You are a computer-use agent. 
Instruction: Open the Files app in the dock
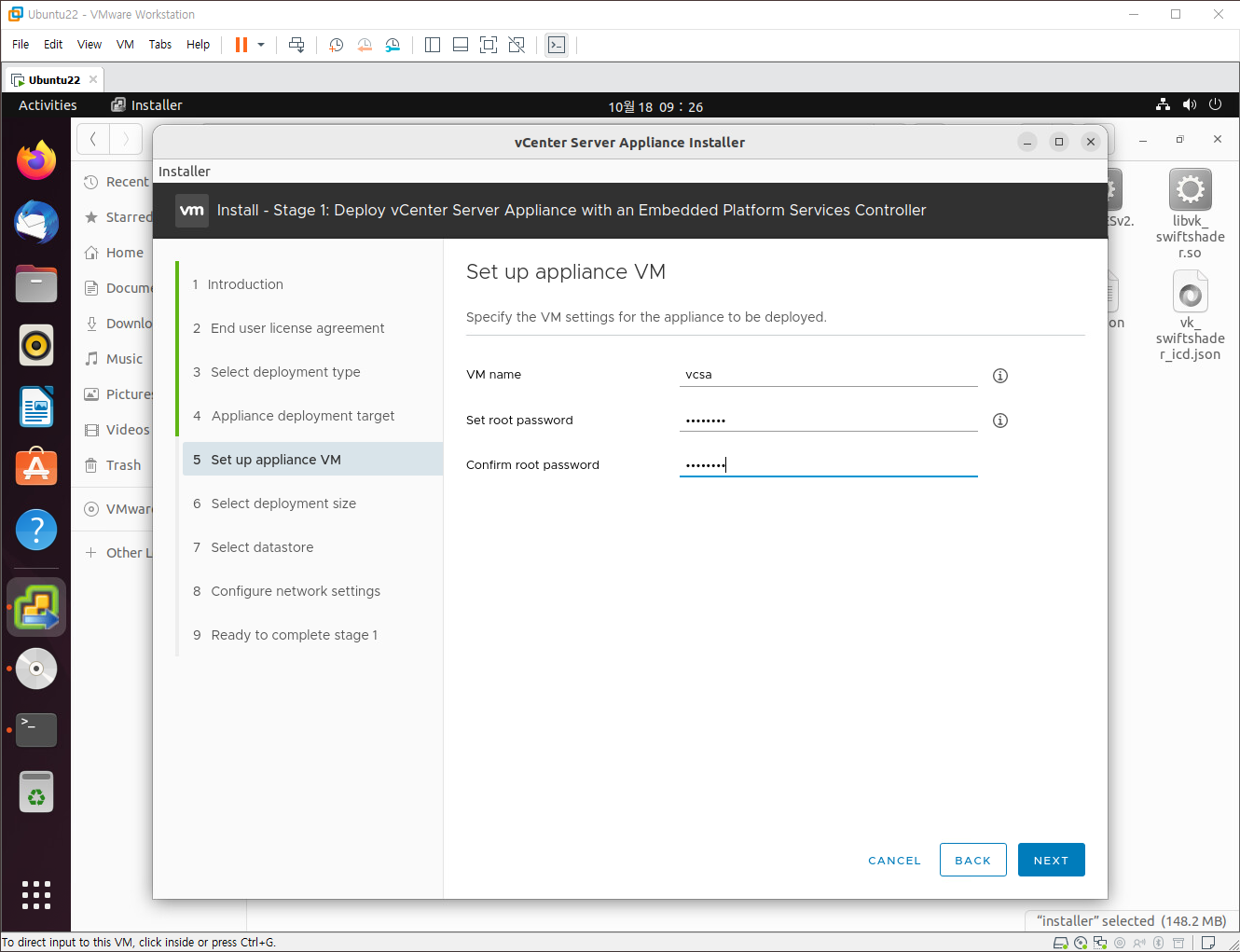(x=36, y=283)
